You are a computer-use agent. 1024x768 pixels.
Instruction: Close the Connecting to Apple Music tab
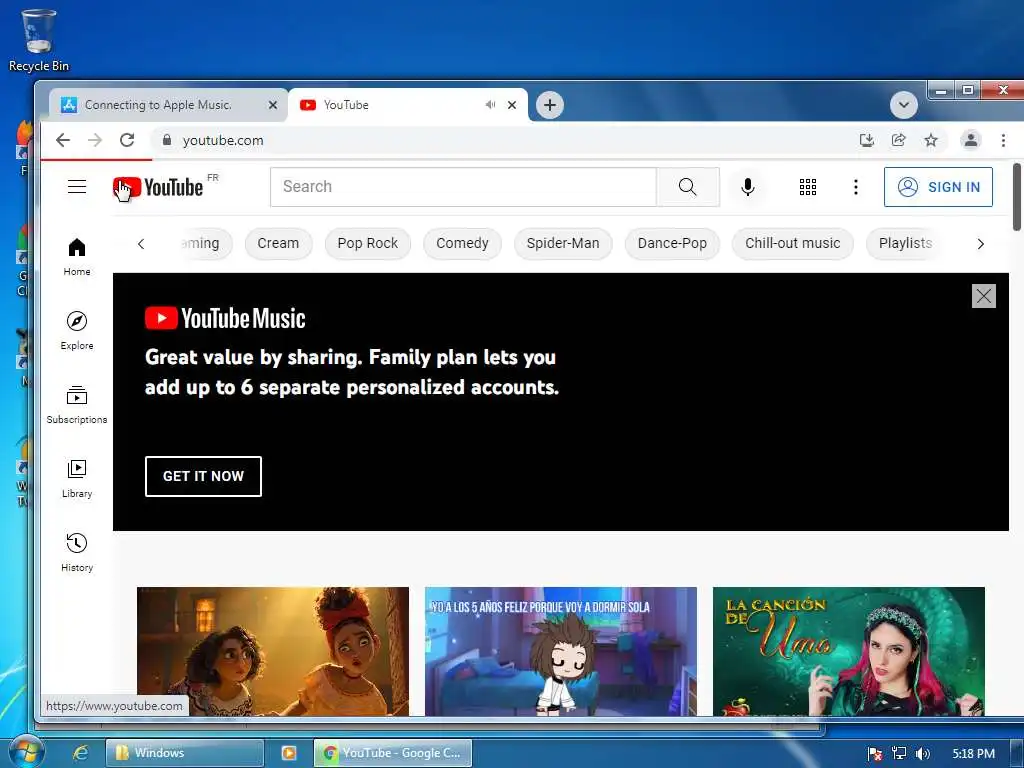[273, 104]
